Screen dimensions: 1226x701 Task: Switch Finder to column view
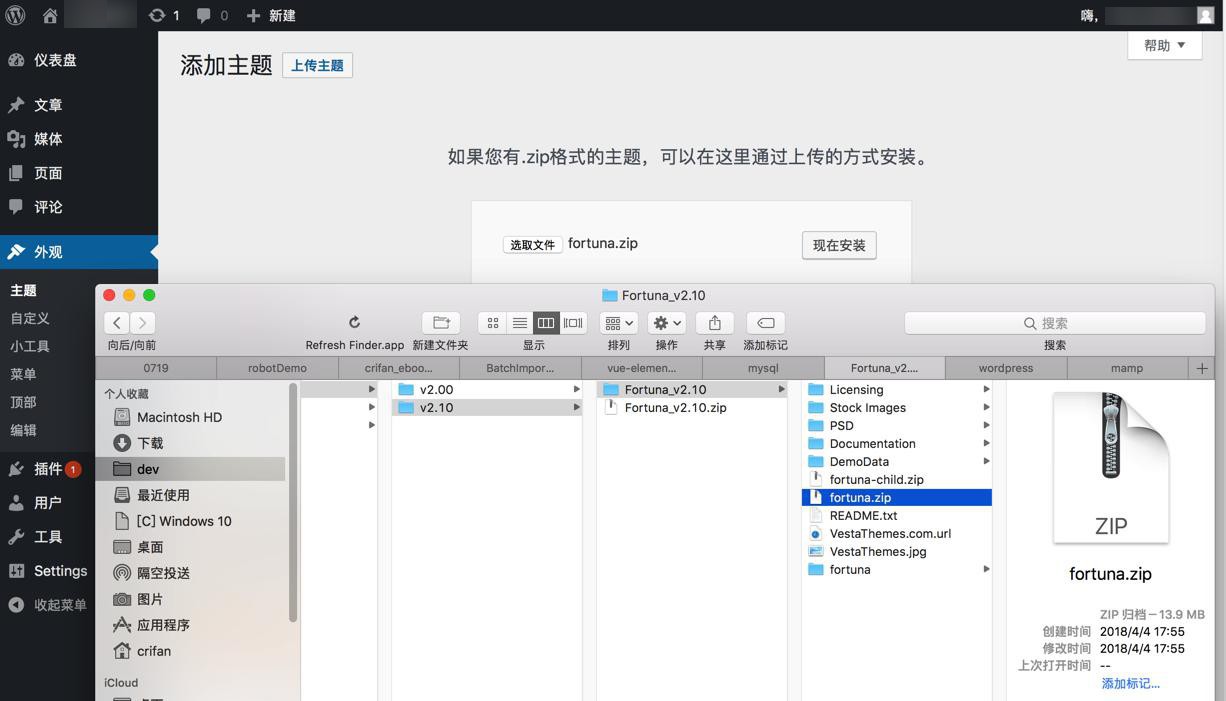(x=546, y=323)
